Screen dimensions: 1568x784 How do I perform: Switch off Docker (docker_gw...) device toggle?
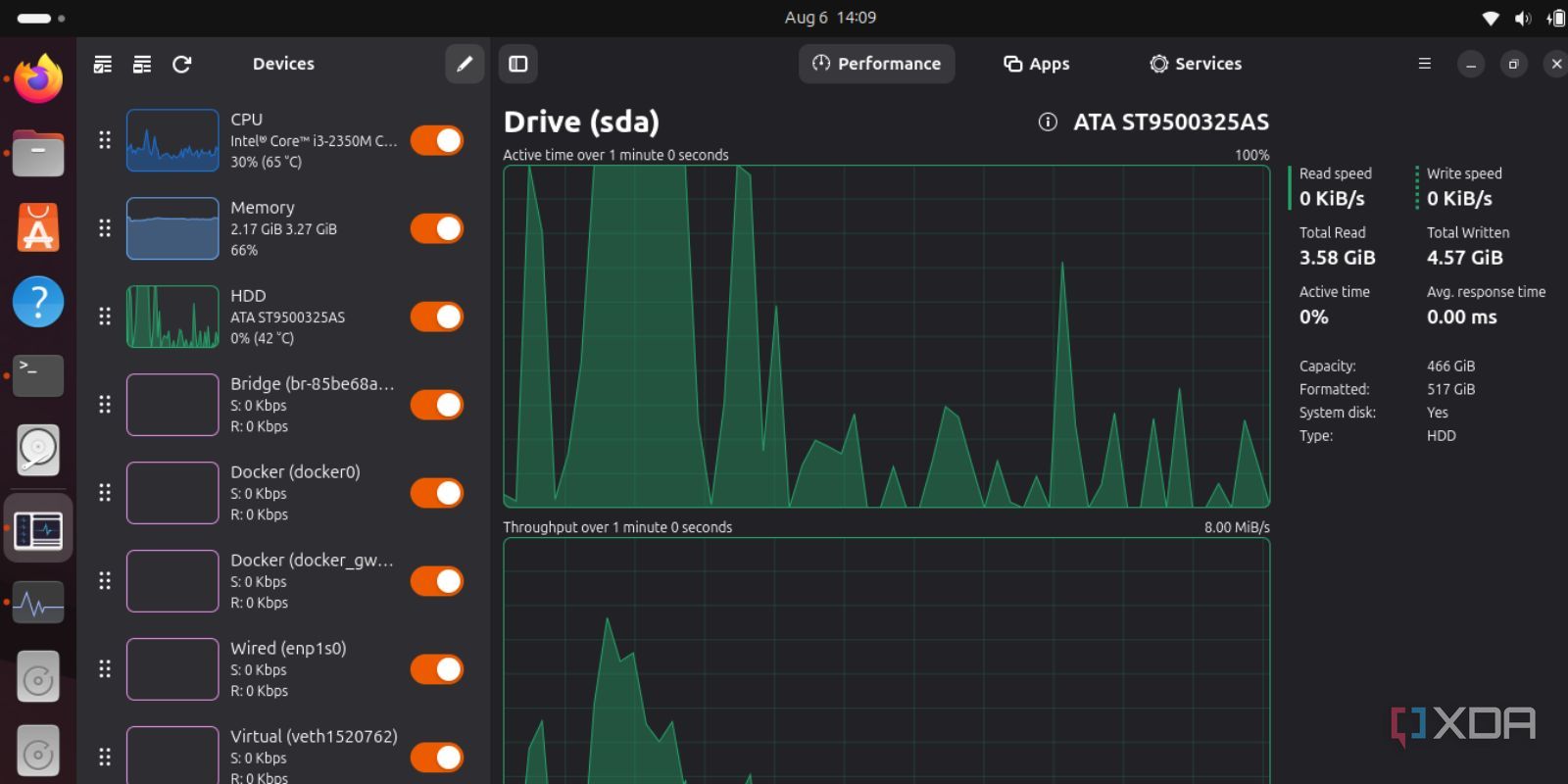tap(437, 581)
